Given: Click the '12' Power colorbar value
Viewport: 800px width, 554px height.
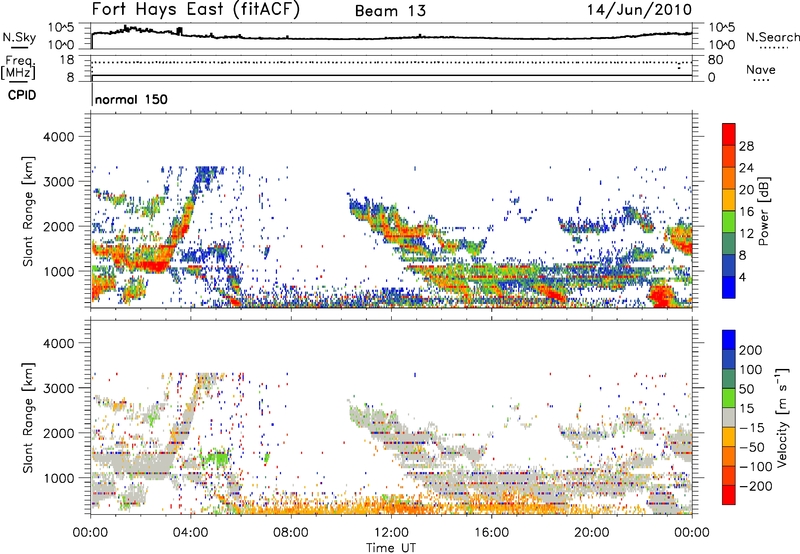Looking at the screenshot, I should pyautogui.click(x=746, y=233).
